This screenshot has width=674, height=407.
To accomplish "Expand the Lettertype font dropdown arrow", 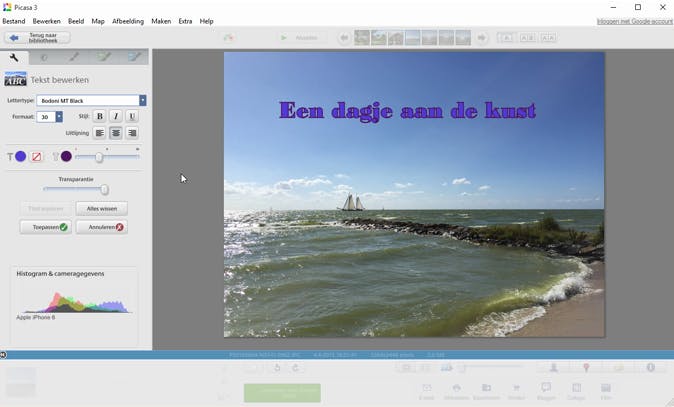I will [143, 101].
